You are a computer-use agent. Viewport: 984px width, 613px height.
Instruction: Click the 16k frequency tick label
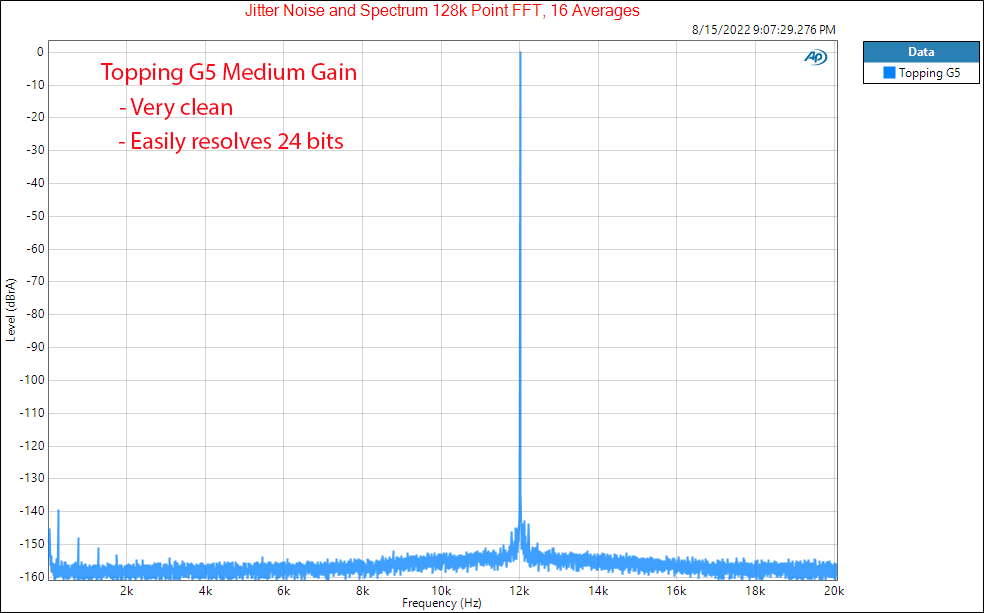pyautogui.click(x=676, y=590)
